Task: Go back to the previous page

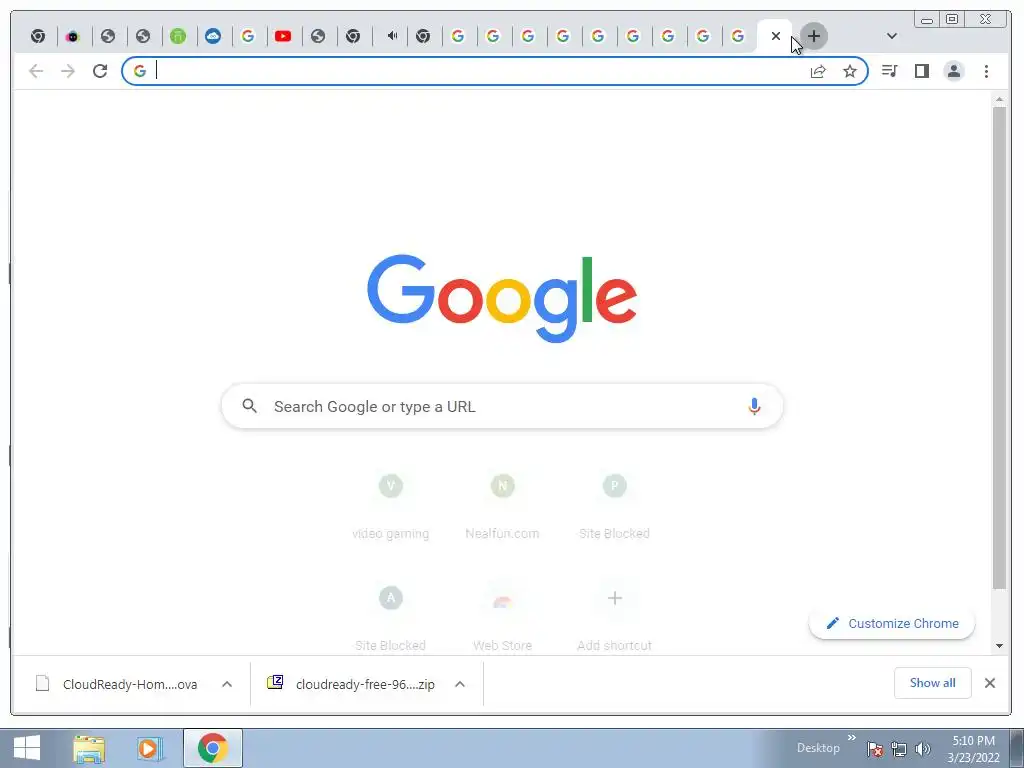Action: (36, 71)
